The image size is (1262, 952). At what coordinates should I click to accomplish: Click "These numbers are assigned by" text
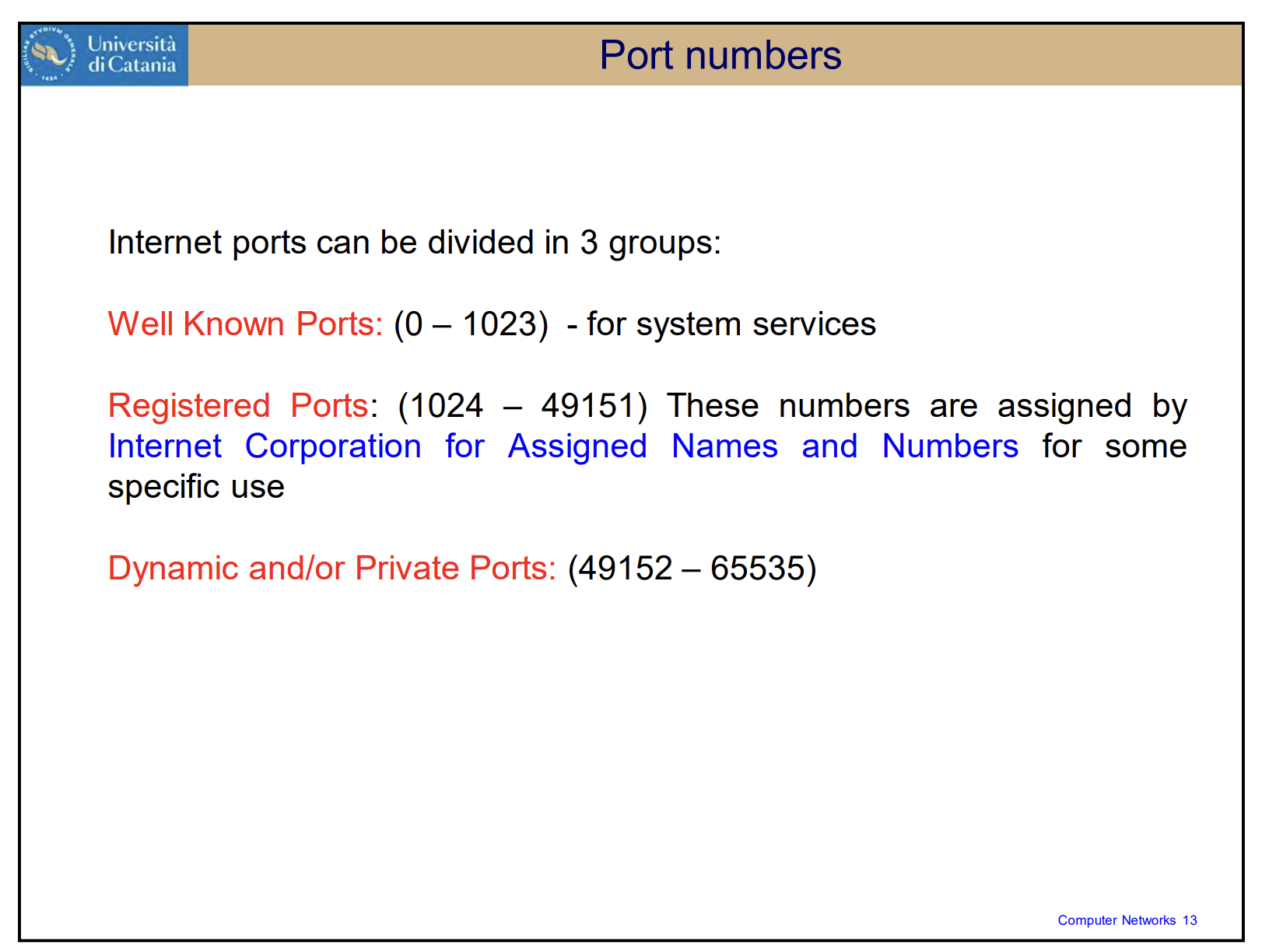[x=926, y=406]
